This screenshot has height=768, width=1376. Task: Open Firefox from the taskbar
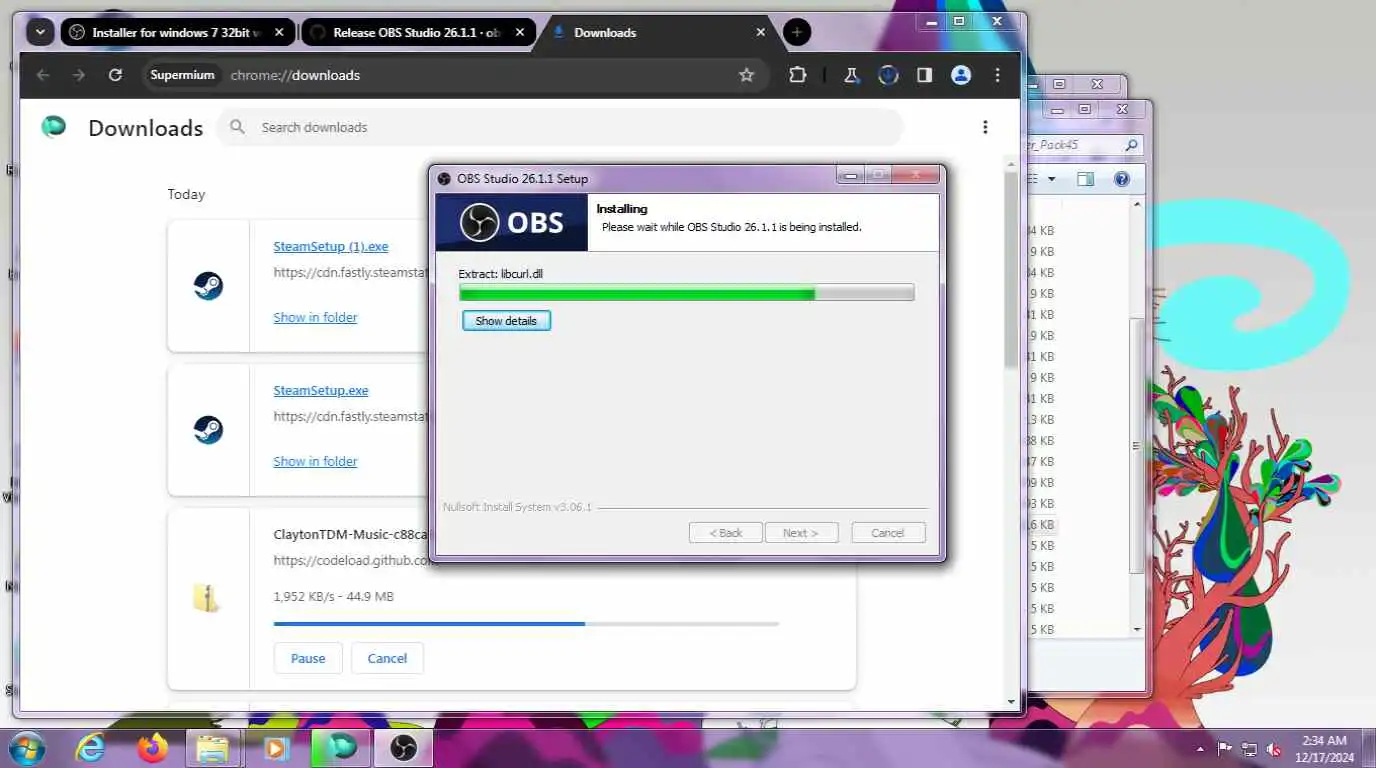click(x=153, y=747)
